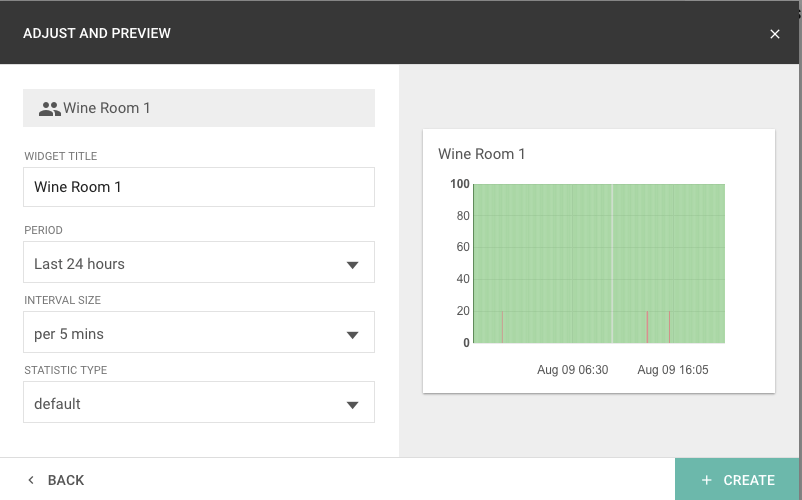Select the grey Wine Room 1 chip

point(198,108)
